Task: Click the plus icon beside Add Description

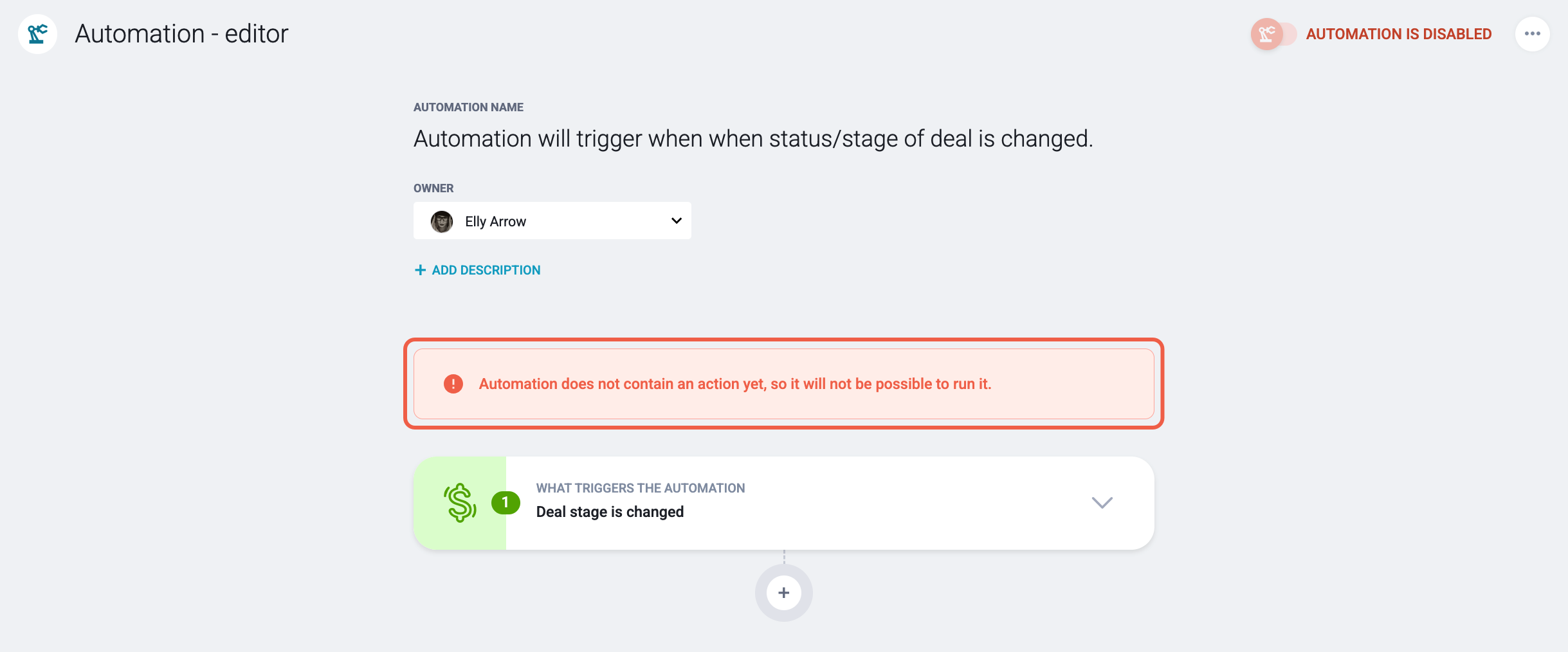Action: click(x=420, y=270)
